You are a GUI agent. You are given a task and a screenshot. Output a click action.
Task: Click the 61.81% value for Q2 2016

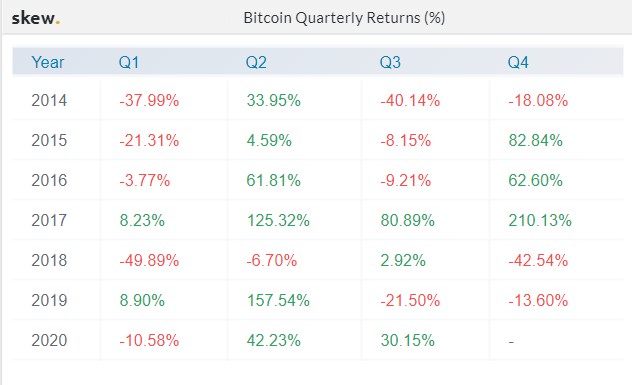click(x=273, y=180)
